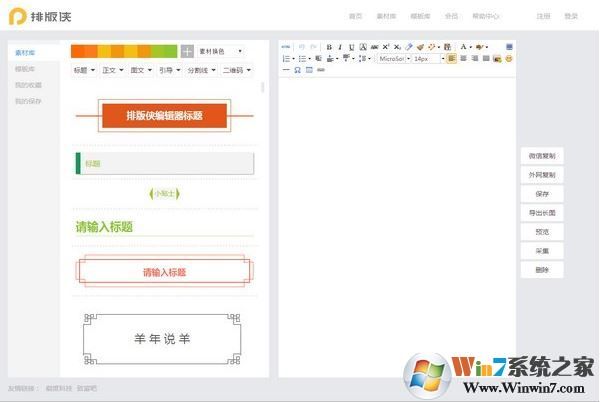Click the redo arrow icon
This screenshot has height=402, width=601.
[313, 47]
